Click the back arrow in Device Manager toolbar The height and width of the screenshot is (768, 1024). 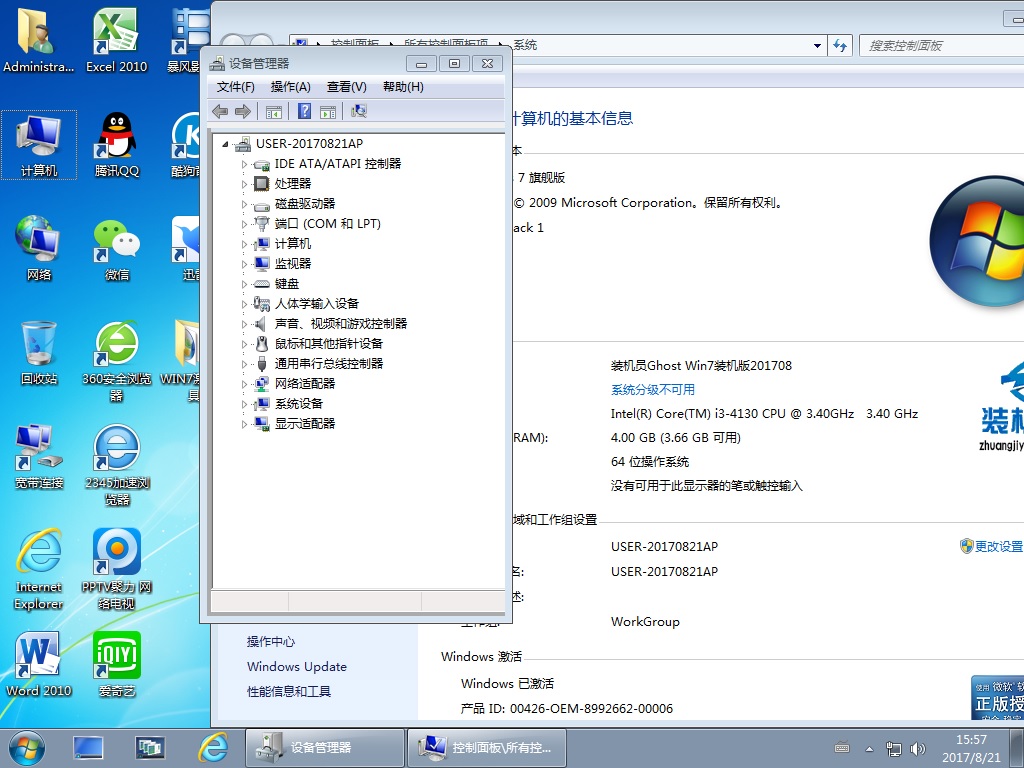click(220, 111)
